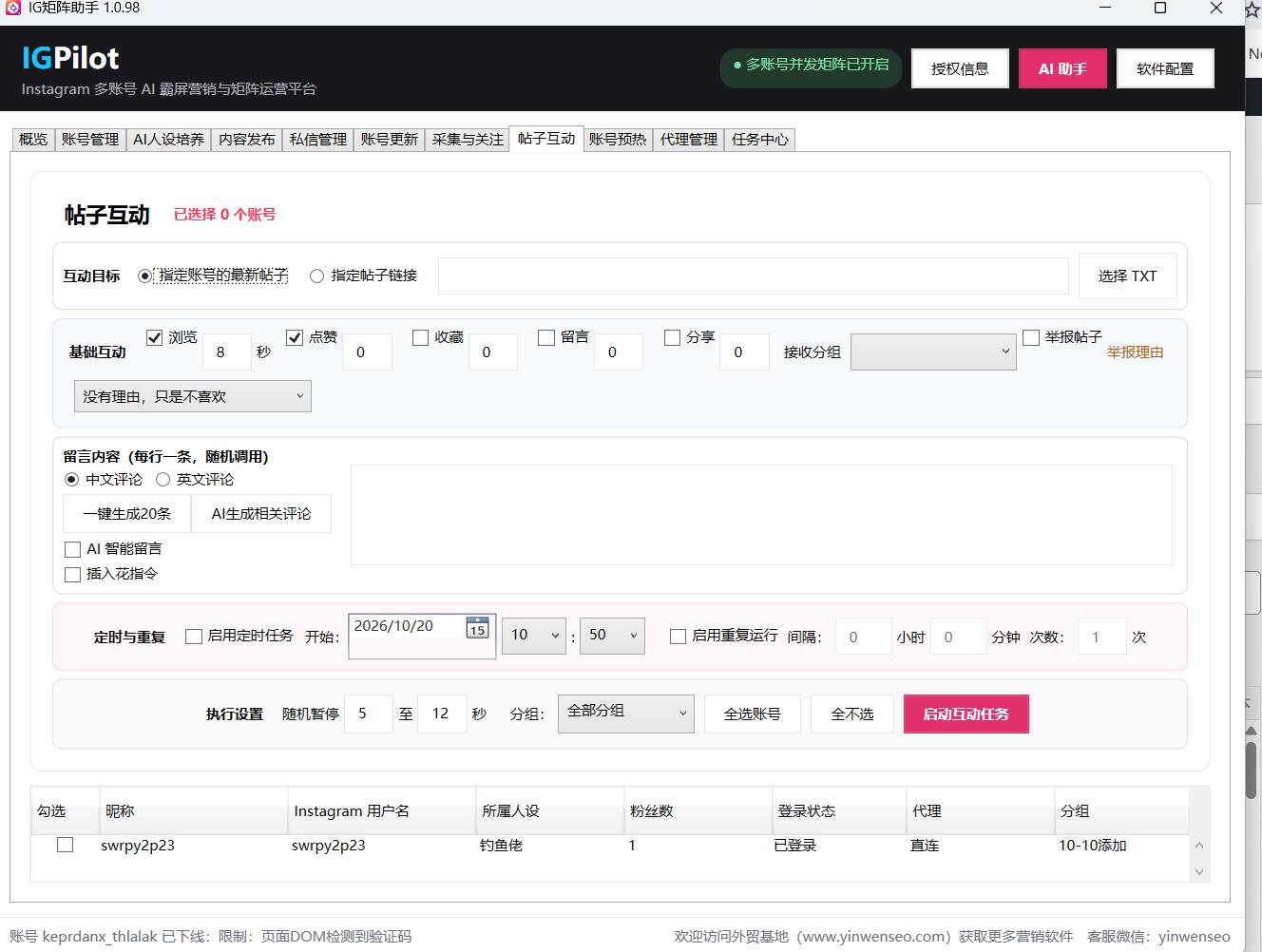Check the 浏览 checkbox

click(x=155, y=337)
